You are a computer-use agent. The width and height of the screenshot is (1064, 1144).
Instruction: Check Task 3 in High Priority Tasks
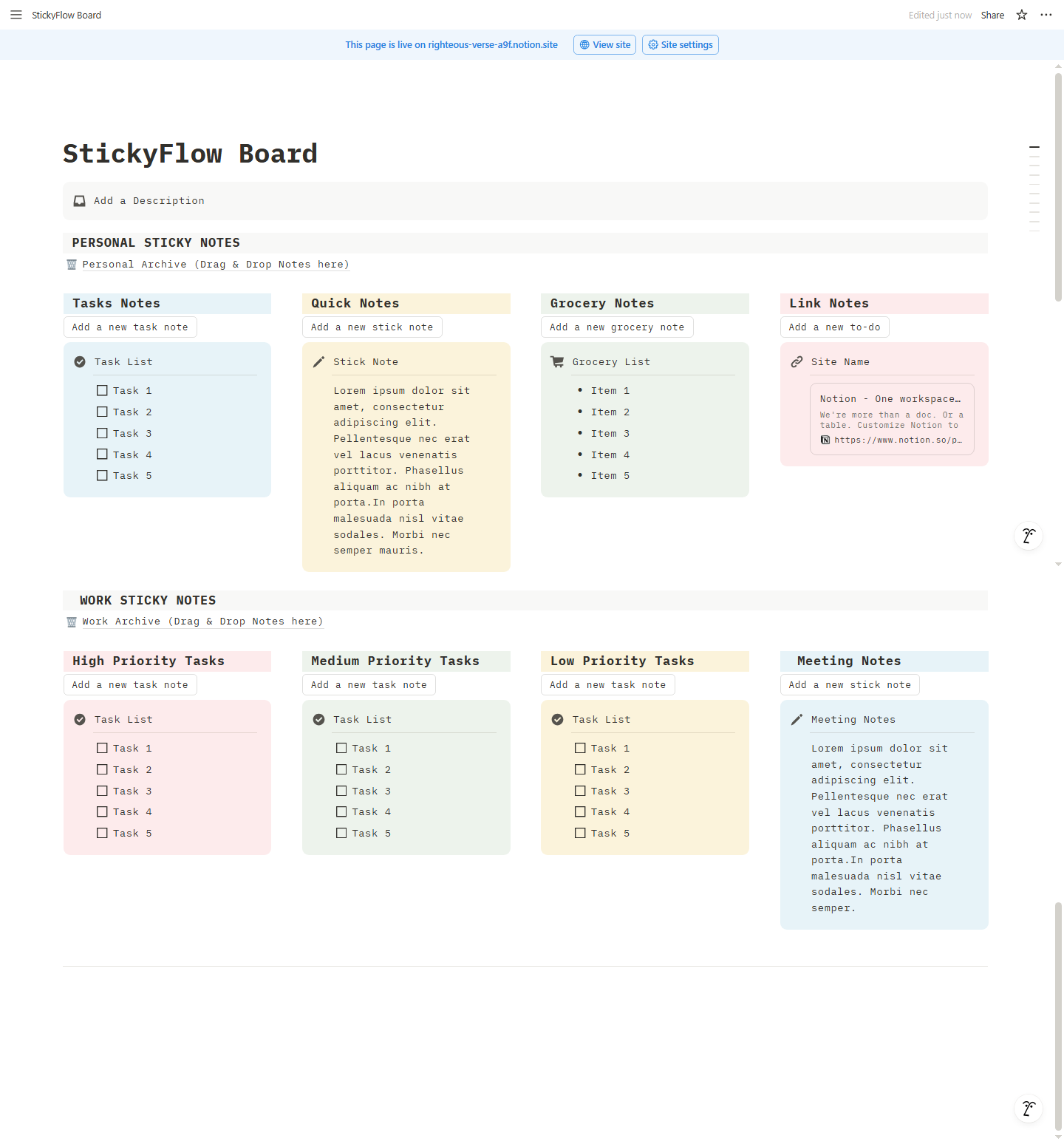[102, 791]
